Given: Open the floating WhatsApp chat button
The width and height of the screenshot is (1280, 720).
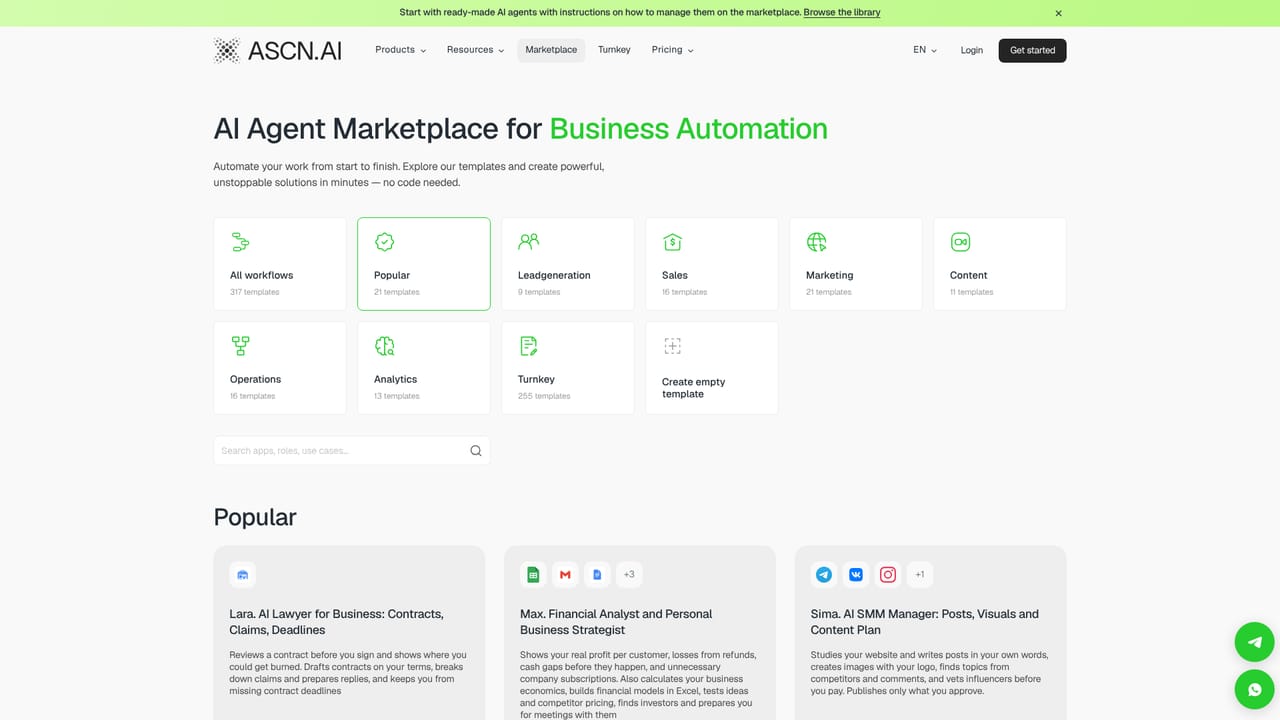Looking at the screenshot, I should click(1254, 689).
